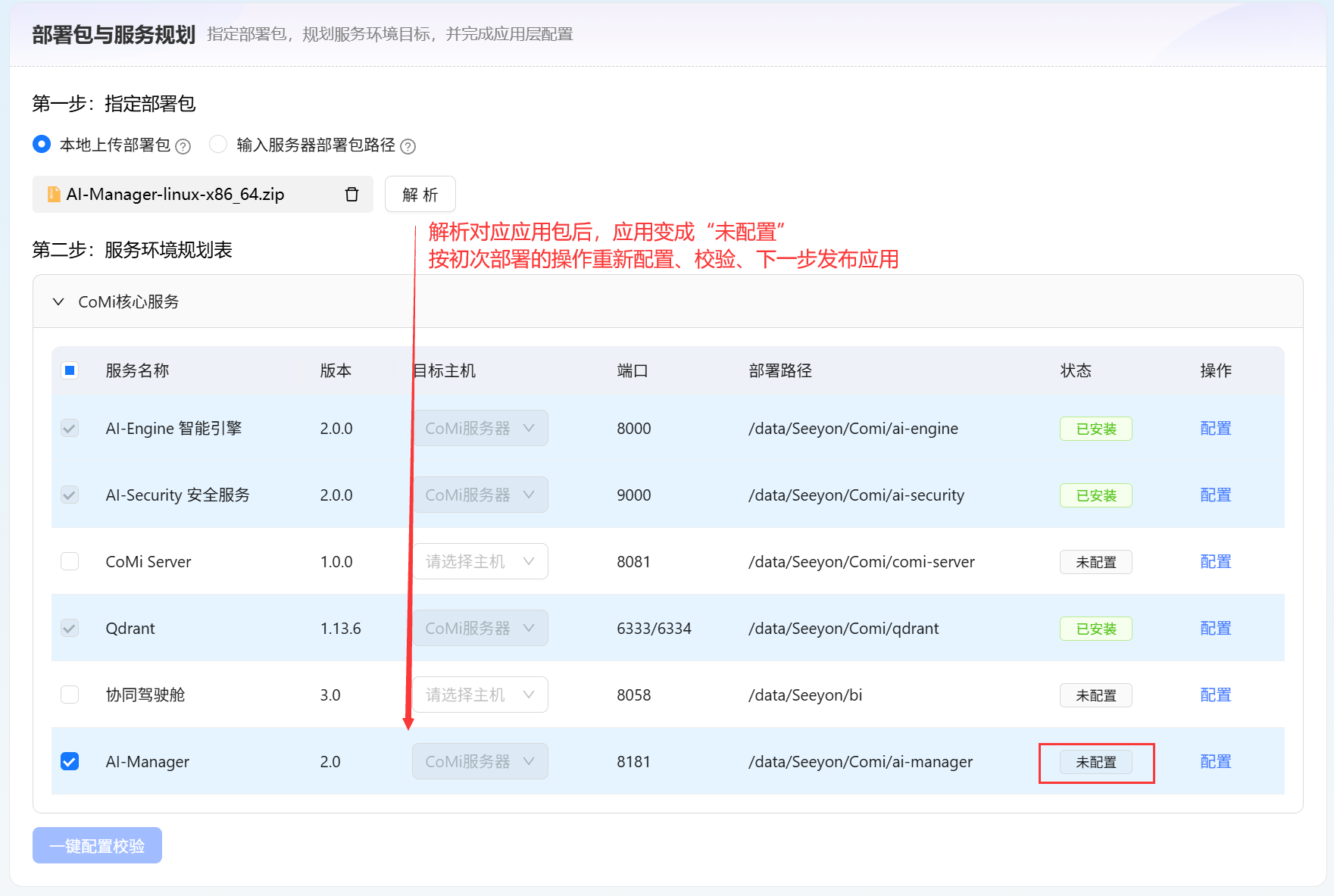Click the /data/Seeyon/Comi/ai-manager path

click(861, 762)
